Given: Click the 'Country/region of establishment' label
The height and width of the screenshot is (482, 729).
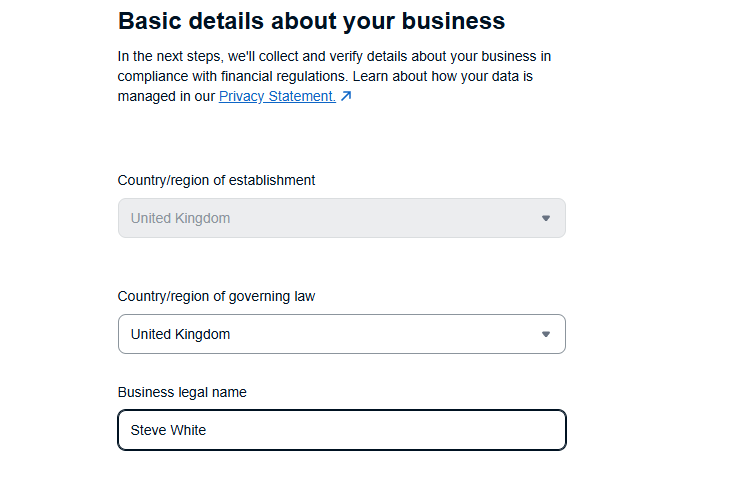Looking at the screenshot, I should pyautogui.click(x=216, y=180).
